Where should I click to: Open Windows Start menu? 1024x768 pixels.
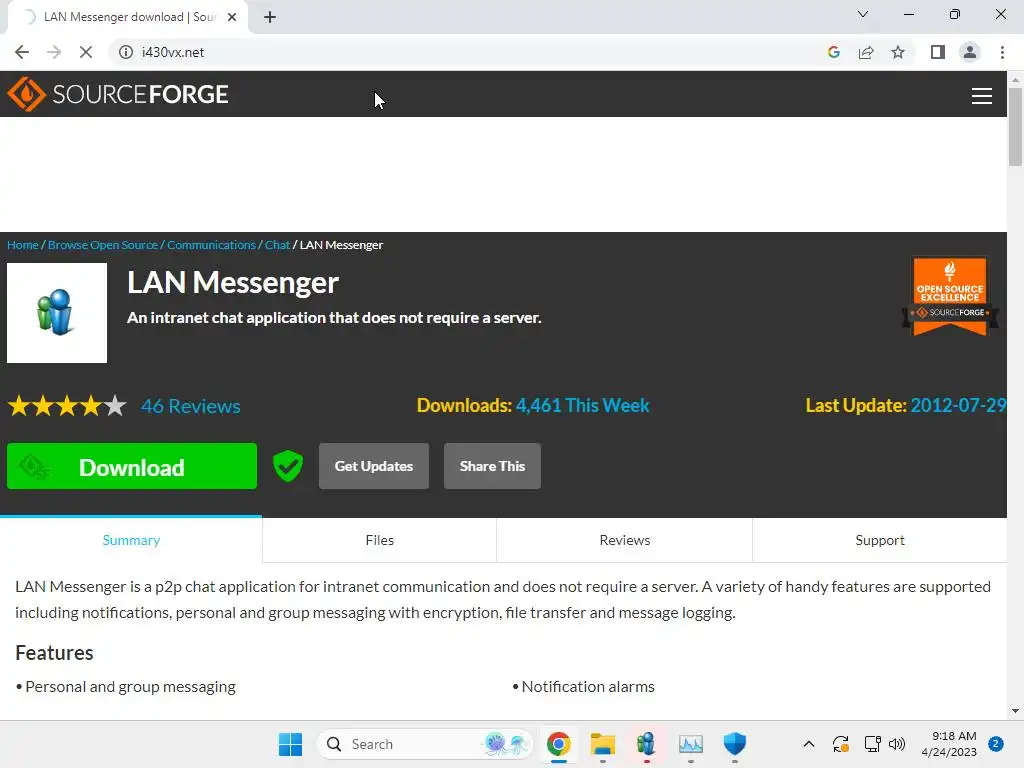(x=290, y=744)
